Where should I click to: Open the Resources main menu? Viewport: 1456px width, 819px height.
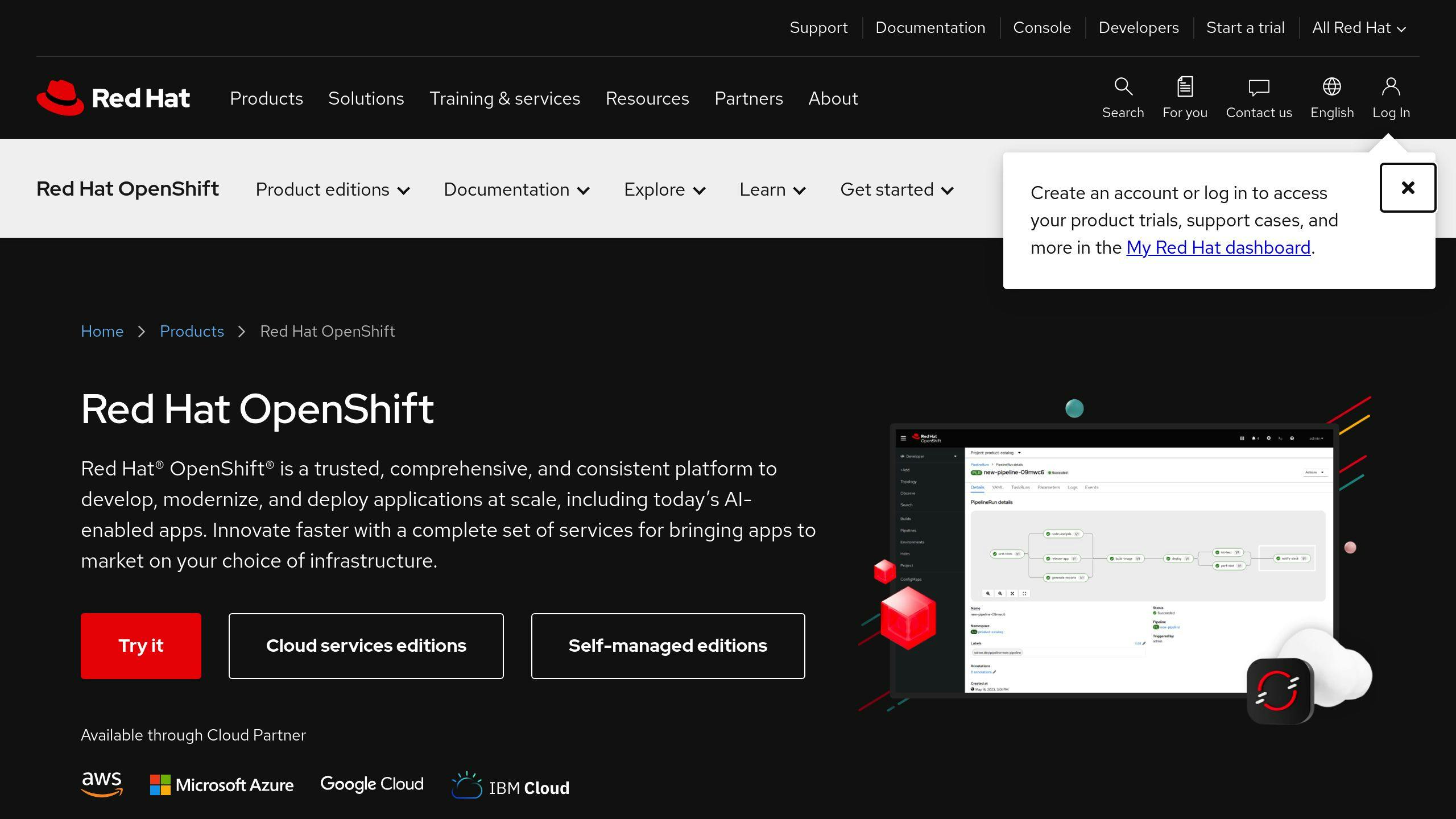click(647, 98)
